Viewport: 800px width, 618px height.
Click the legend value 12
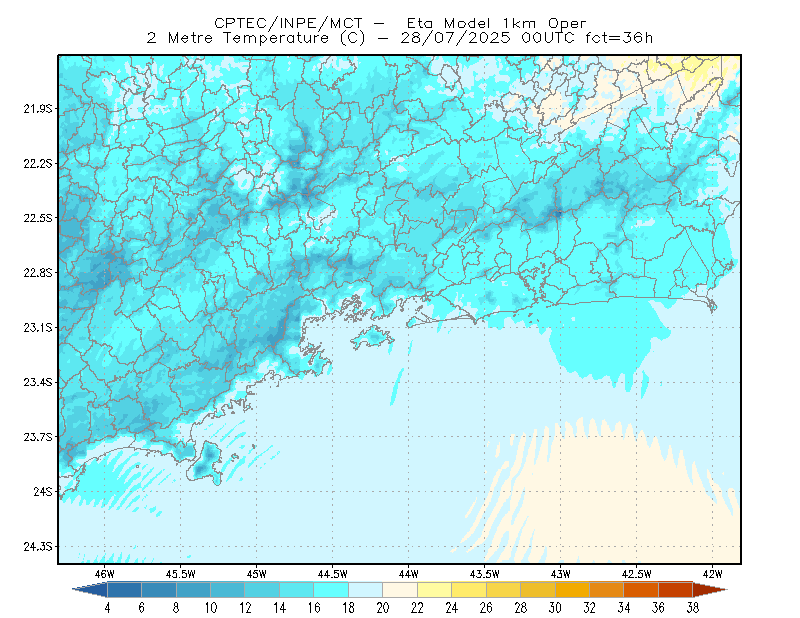(x=245, y=608)
